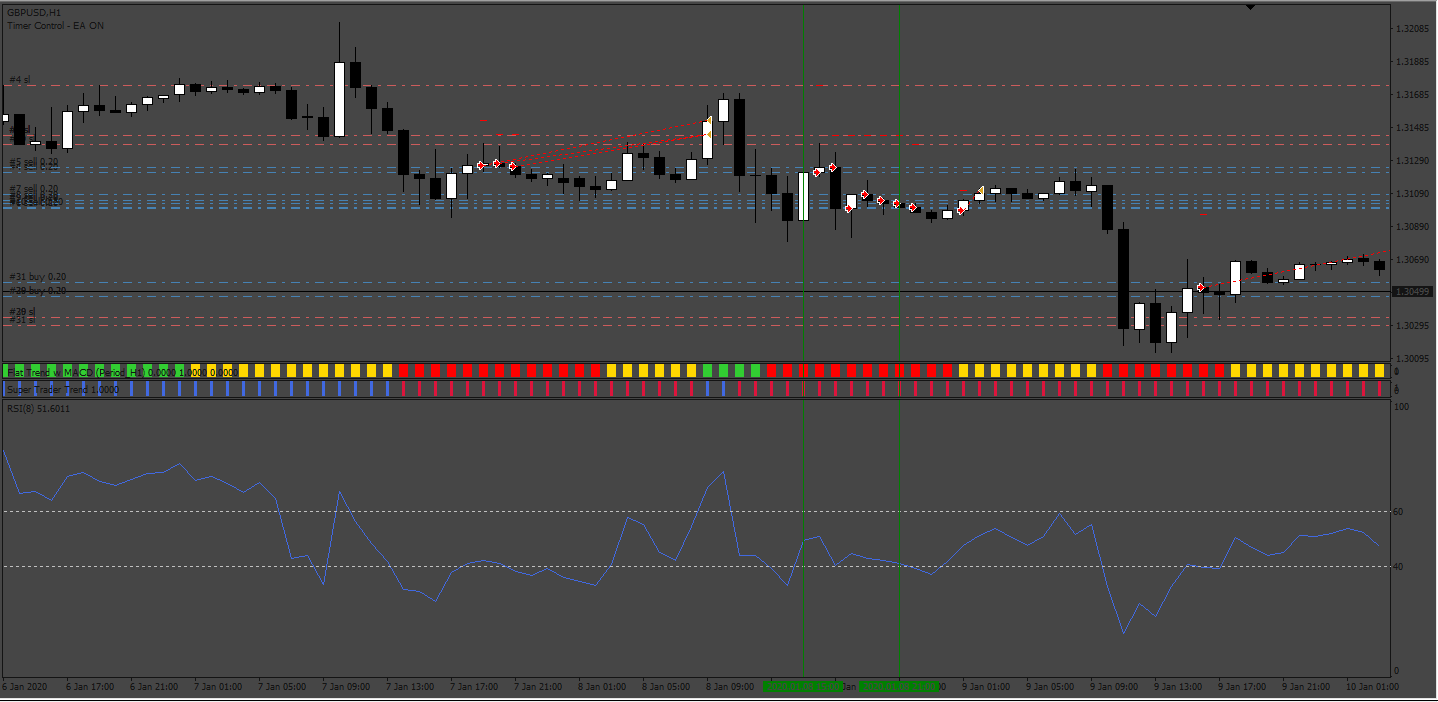Click the 1.30095 price scale label
Screen dimensions: 1438x702
coord(1410,358)
